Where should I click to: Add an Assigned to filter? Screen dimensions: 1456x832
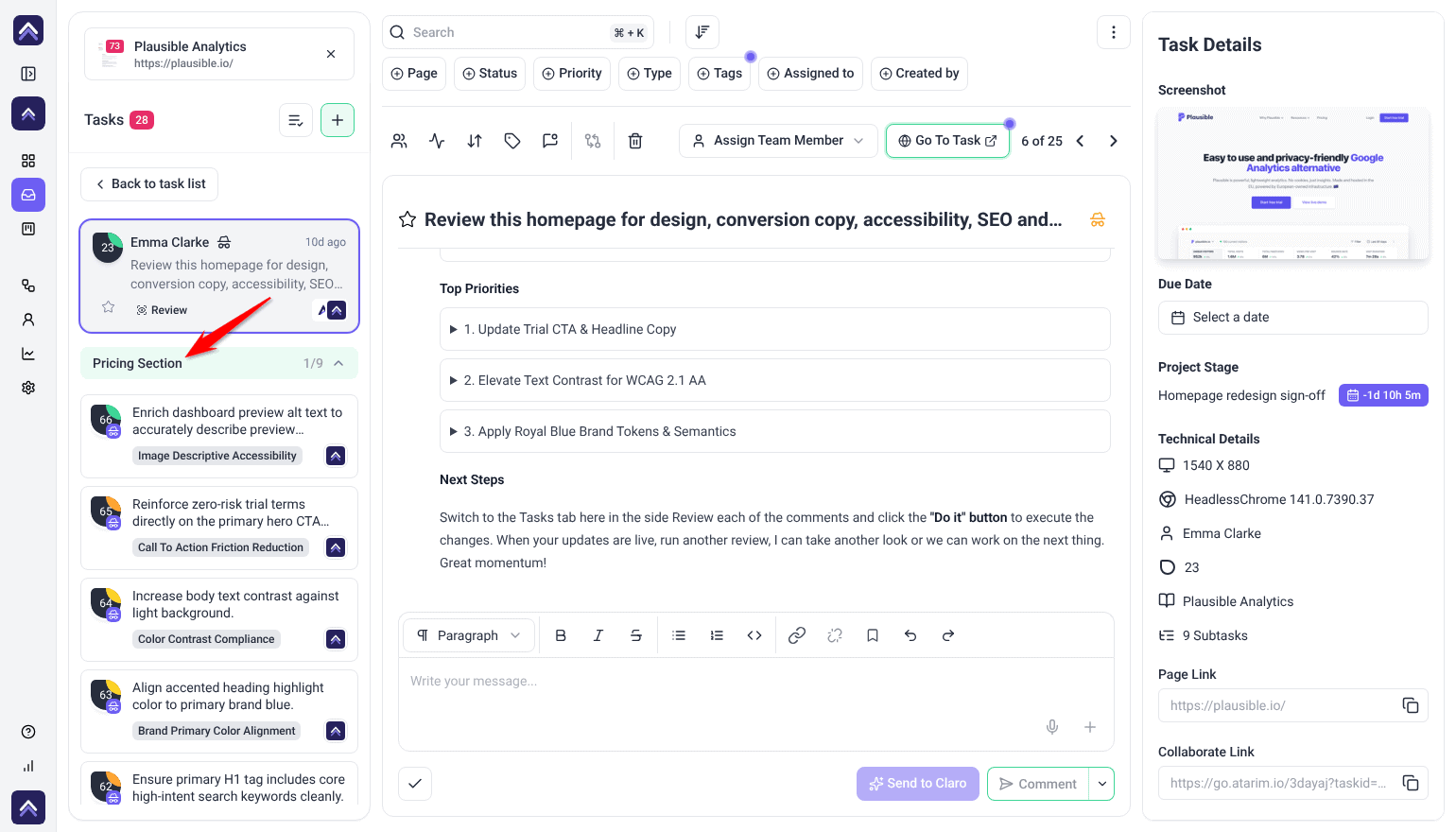coord(810,73)
